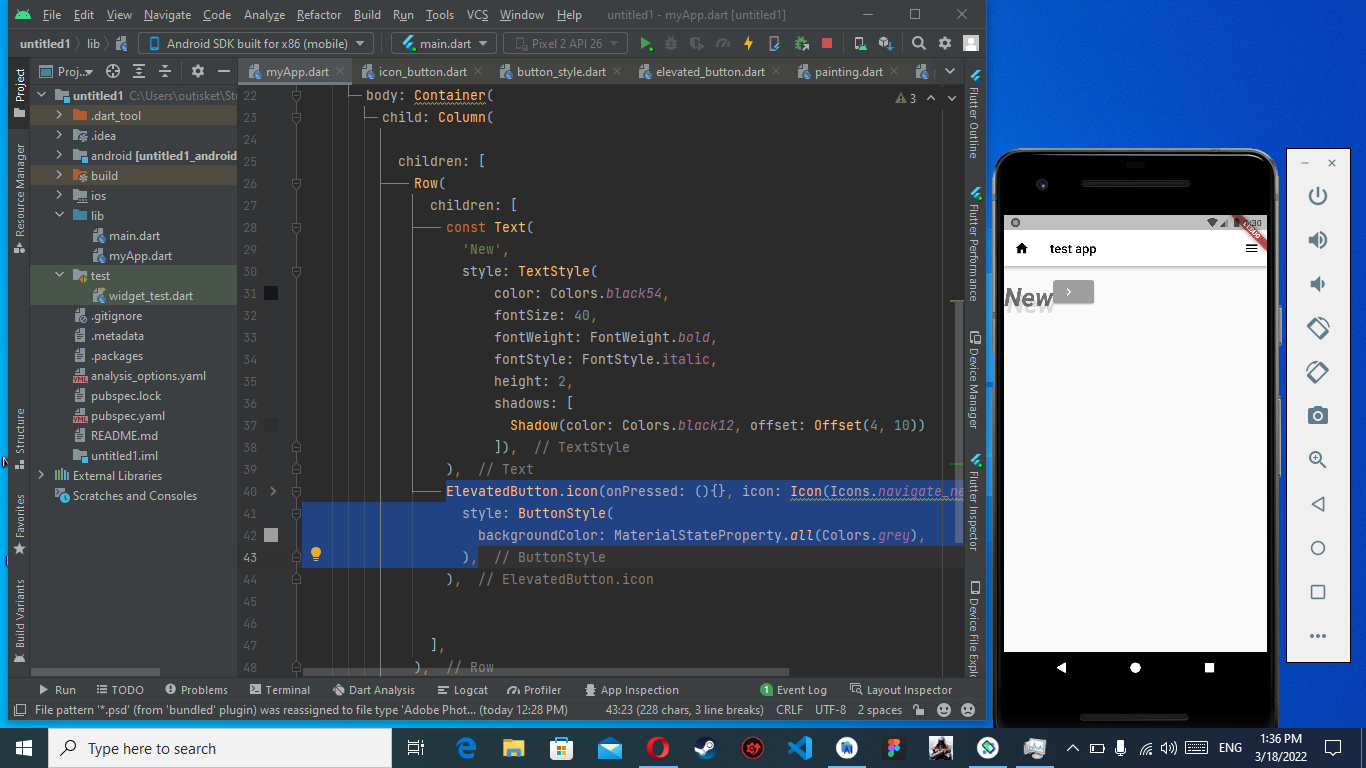Tap the hamburger menu in the test app
The image size is (1366, 768).
pos(1251,249)
